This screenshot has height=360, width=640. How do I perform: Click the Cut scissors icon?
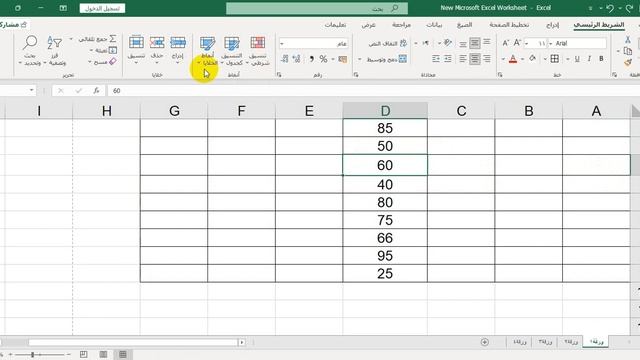click(628, 40)
